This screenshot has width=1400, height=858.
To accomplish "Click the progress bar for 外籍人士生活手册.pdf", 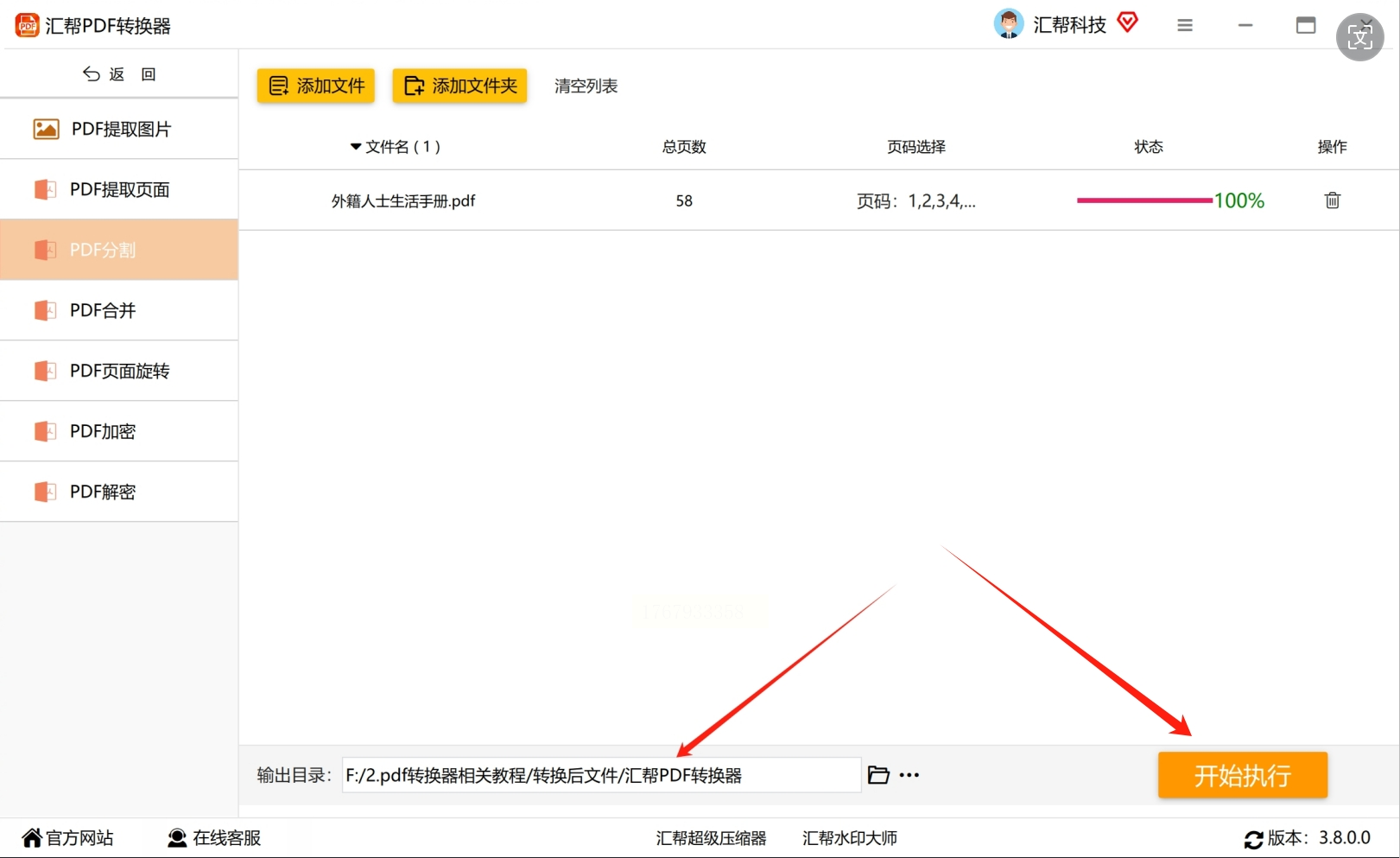I will click(1144, 200).
